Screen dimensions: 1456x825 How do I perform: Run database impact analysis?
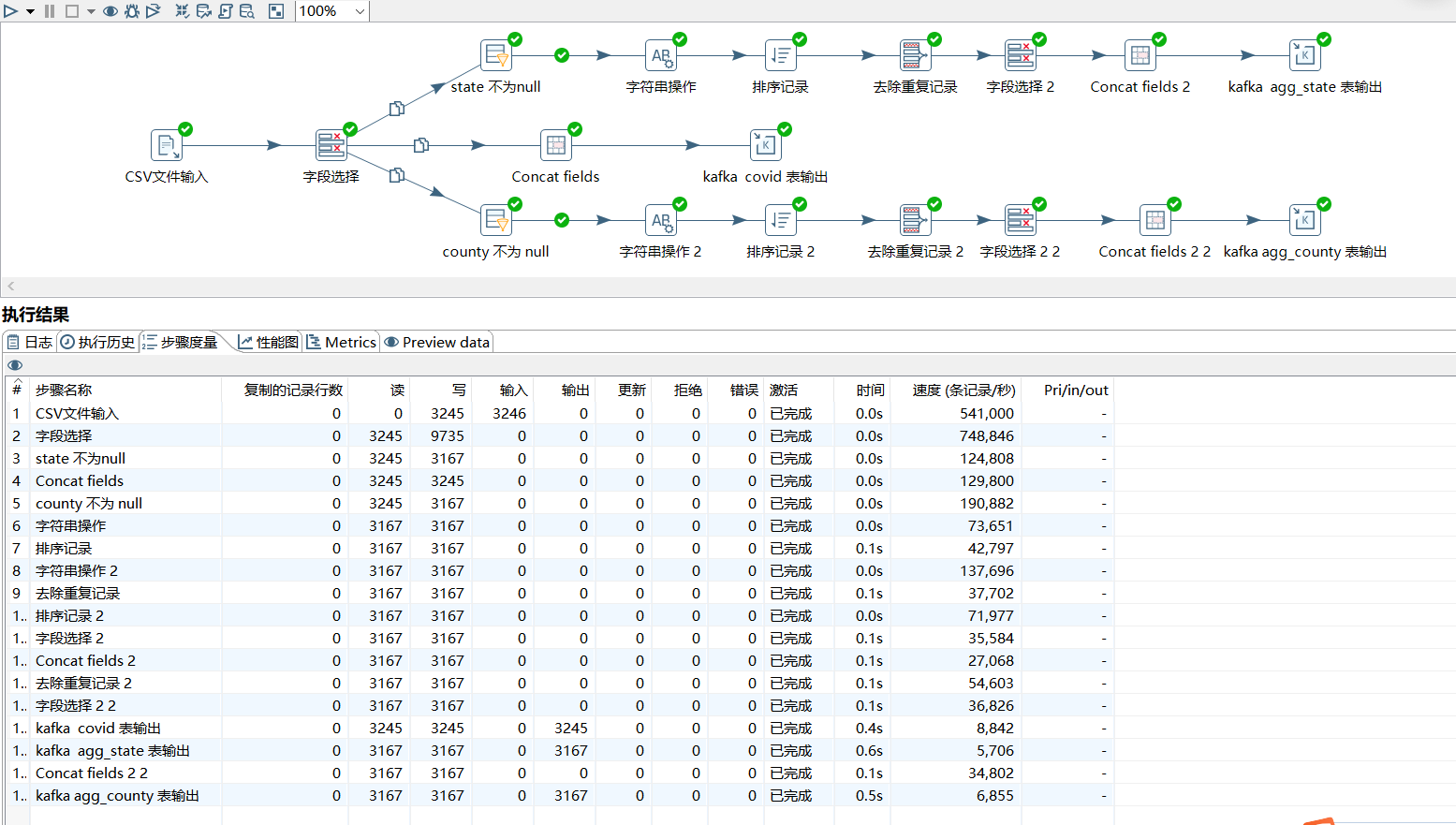[x=204, y=11]
